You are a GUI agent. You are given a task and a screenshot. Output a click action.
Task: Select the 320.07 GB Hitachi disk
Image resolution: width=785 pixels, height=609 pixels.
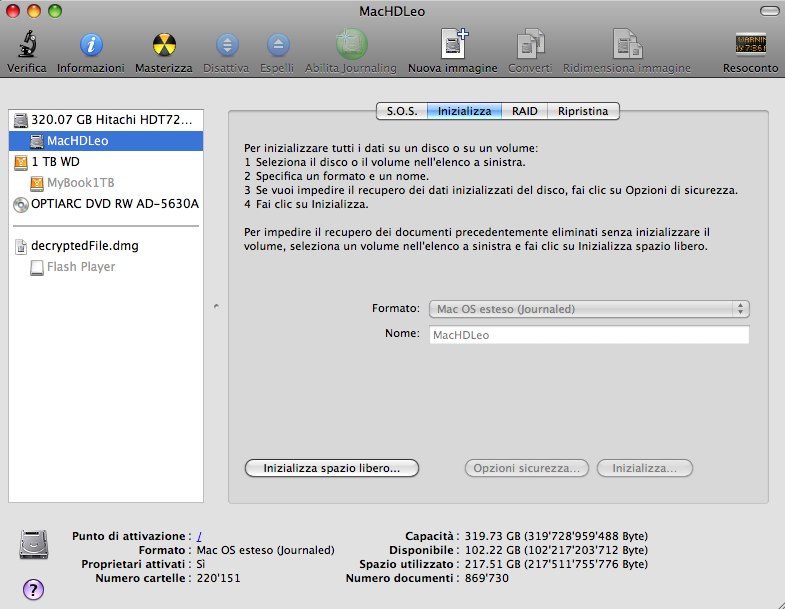pos(106,120)
